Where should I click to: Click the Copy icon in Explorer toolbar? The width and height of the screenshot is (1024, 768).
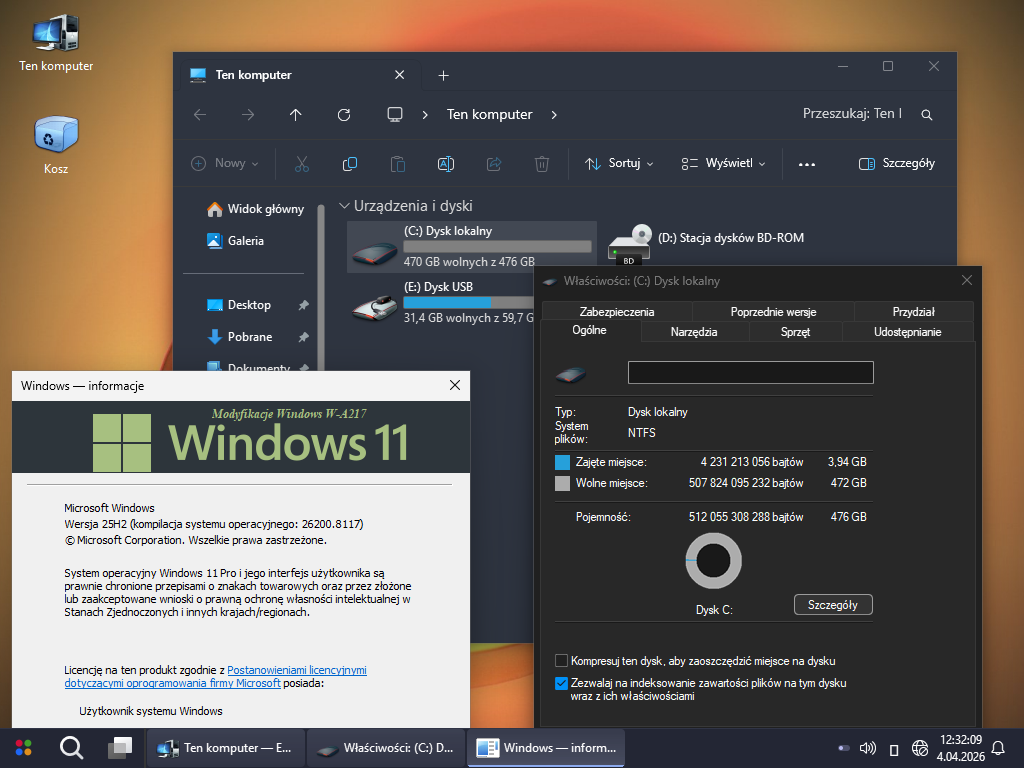click(x=350, y=163)
